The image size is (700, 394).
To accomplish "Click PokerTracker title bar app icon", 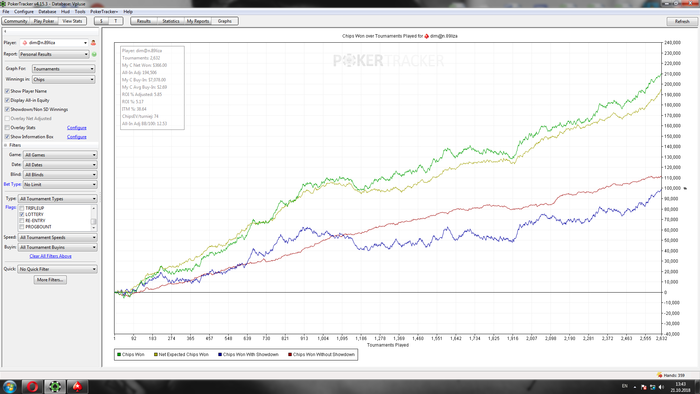I will (3, 4).
